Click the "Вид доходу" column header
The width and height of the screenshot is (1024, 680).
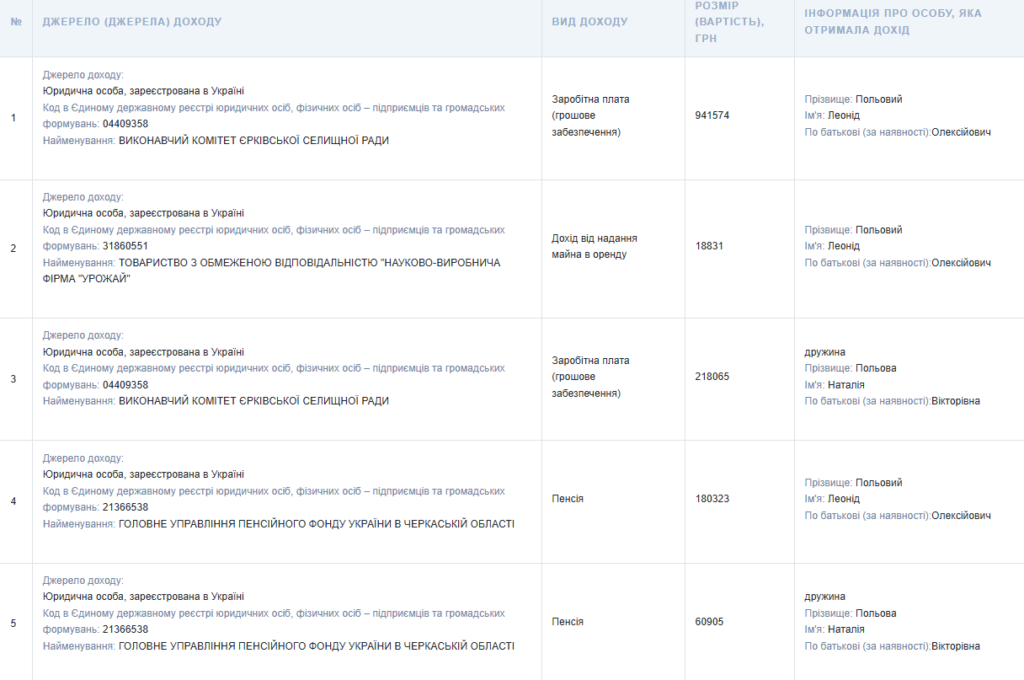pos(590,21)
